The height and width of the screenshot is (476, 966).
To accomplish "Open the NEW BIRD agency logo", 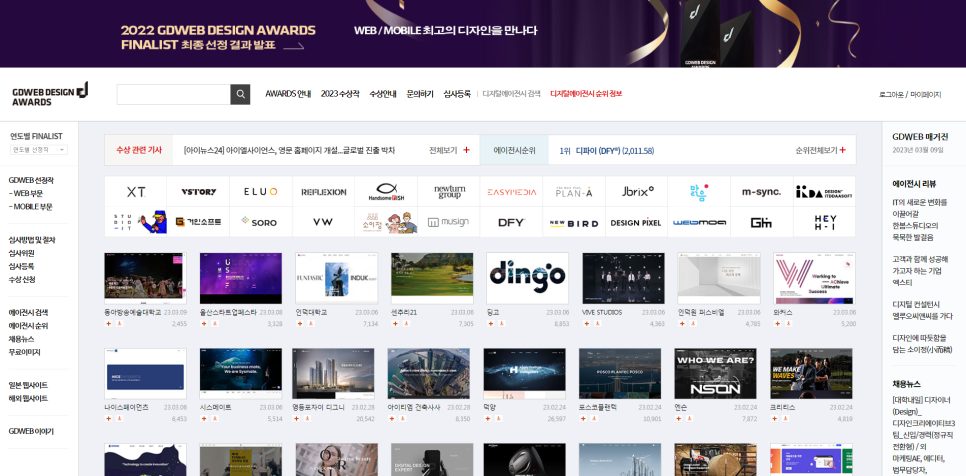I will pyautogui.click(x=574, y=222).
